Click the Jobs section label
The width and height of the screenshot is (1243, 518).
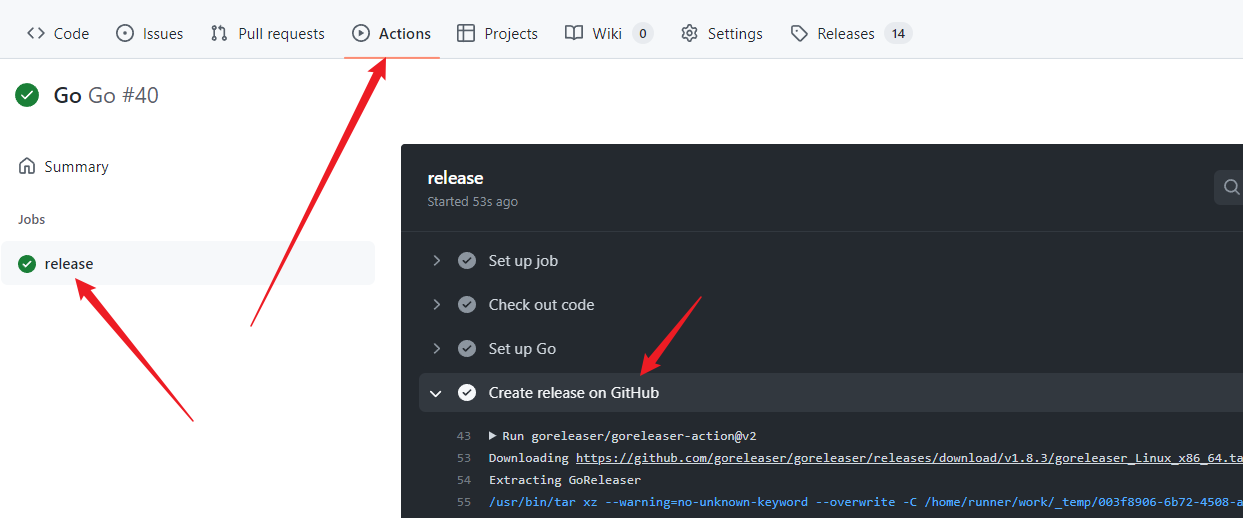tap(32, 219)
